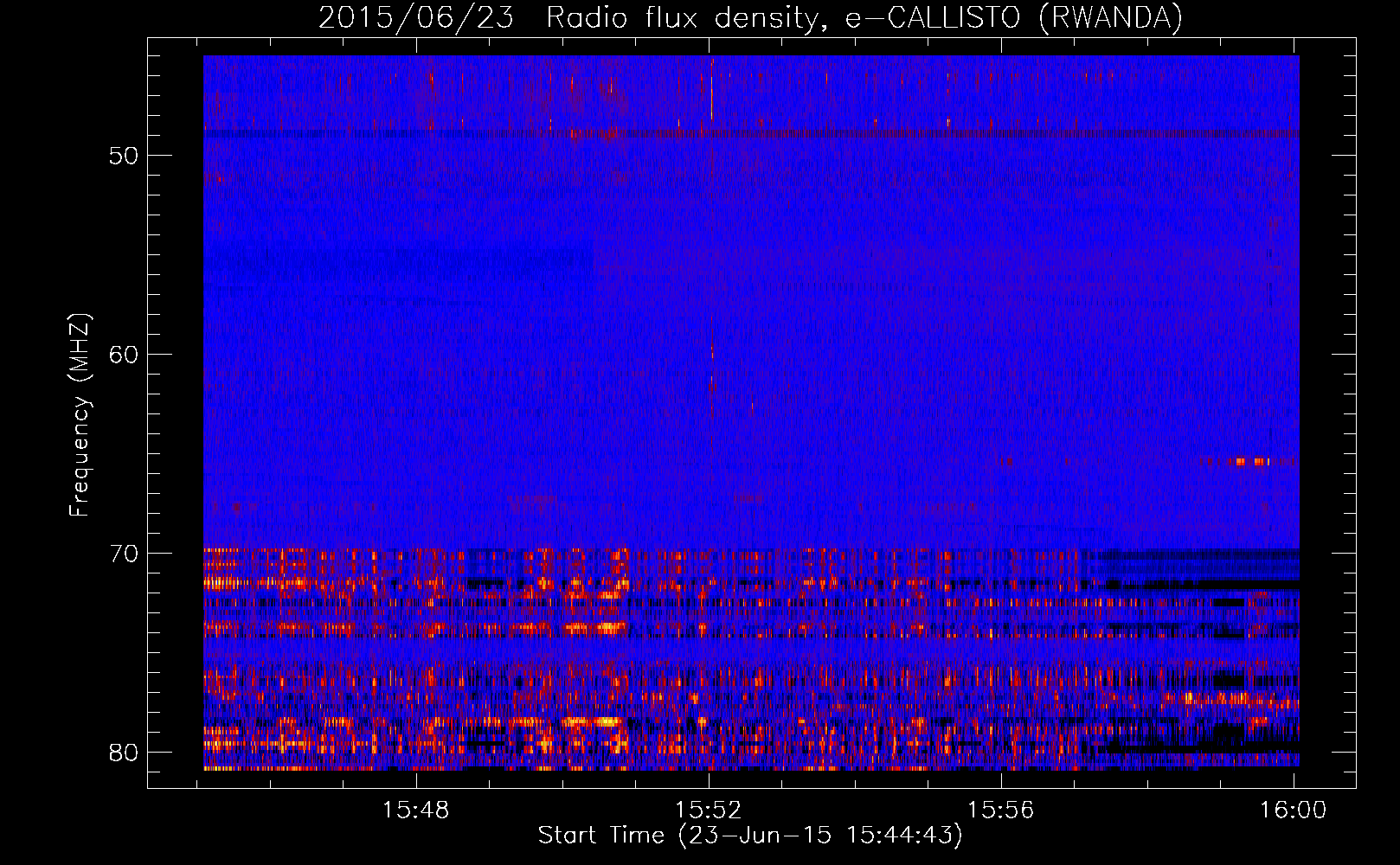The image size is (1400, 865).
Task: Click the 15:52 time tick label
Action: tap(709, 810)
